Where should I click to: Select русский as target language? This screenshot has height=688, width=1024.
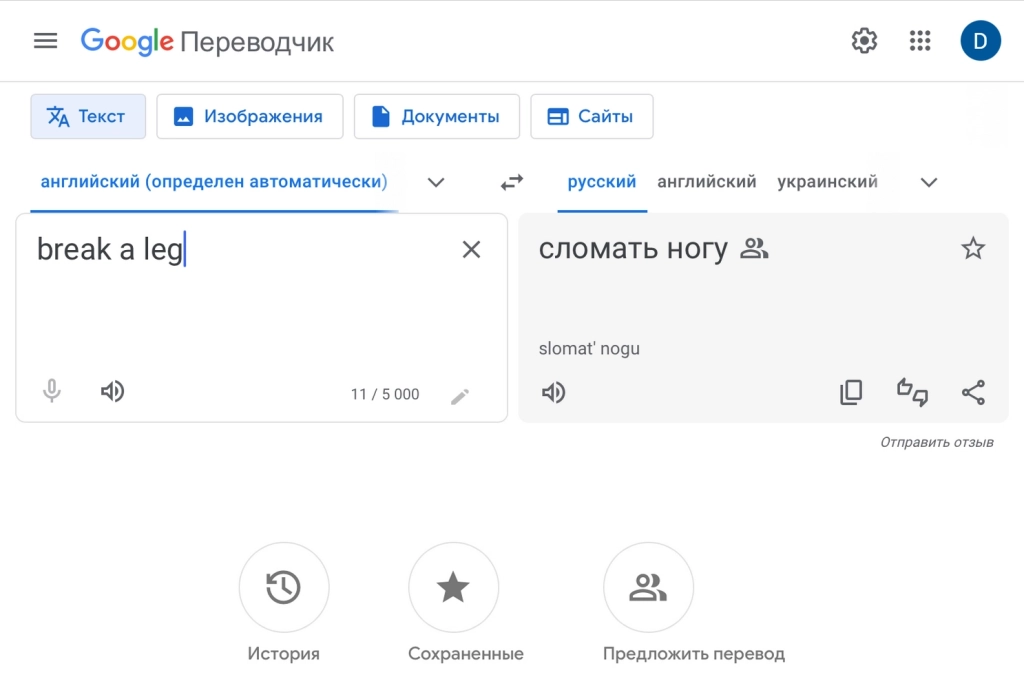[x=601, y=181]
